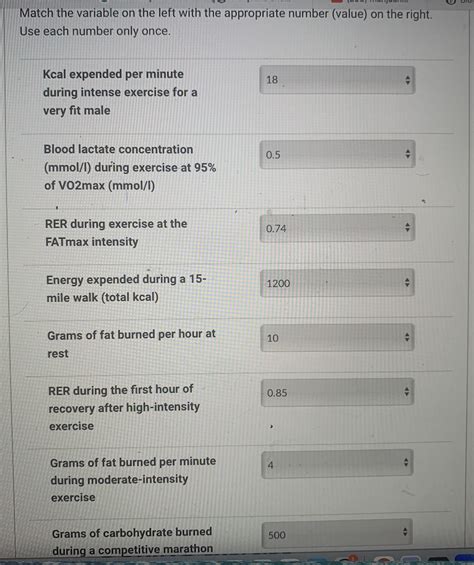Open the dropdown showing value 4
Image resolution: width=474 pixels, height=565 pixels.
click(337, 464)
